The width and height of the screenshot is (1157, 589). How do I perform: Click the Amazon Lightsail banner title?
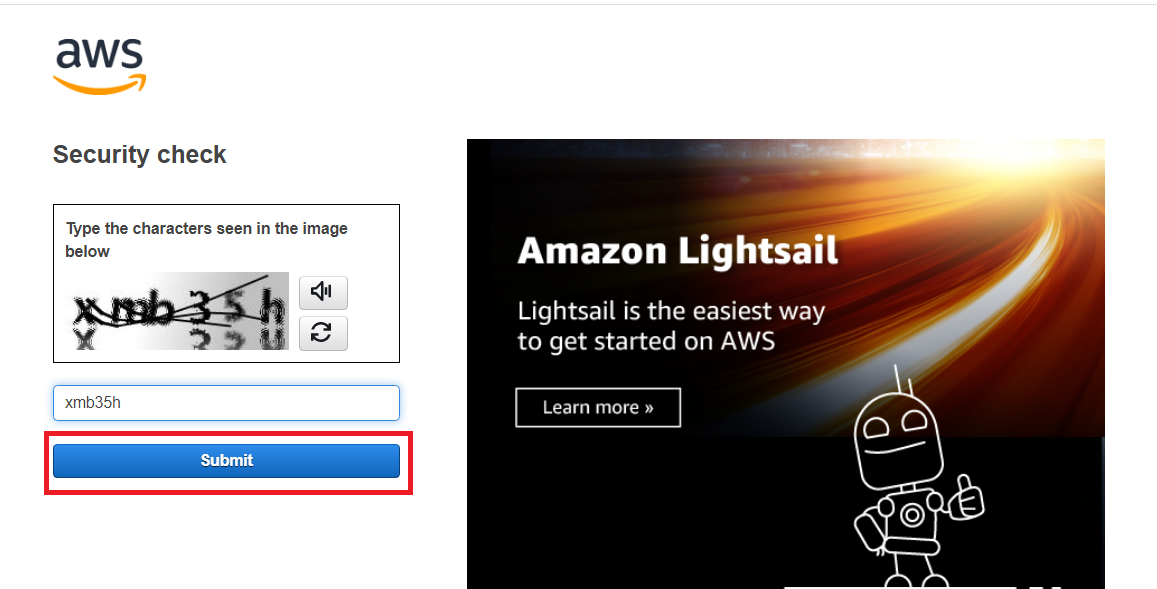[677, 250]
